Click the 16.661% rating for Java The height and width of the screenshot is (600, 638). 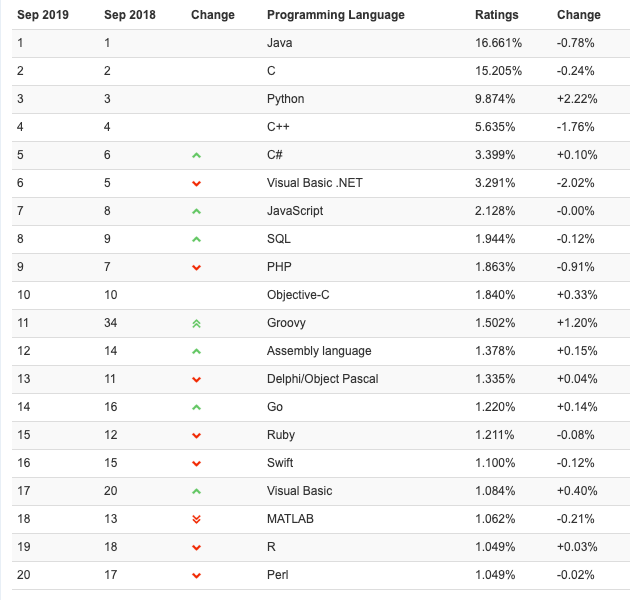pos(496,43)
